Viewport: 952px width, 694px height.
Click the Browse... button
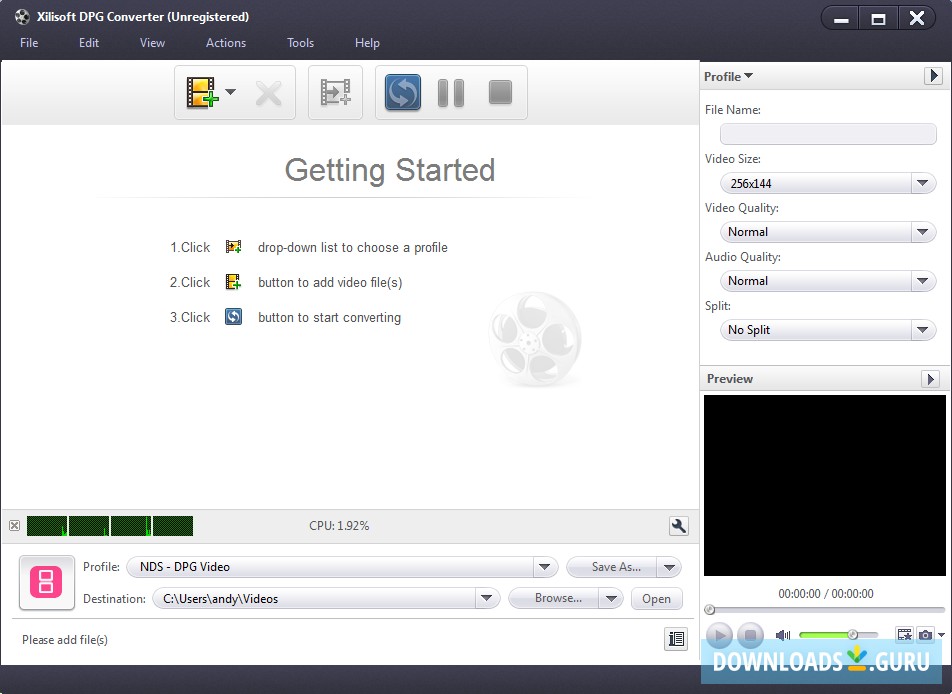[556, 598]
